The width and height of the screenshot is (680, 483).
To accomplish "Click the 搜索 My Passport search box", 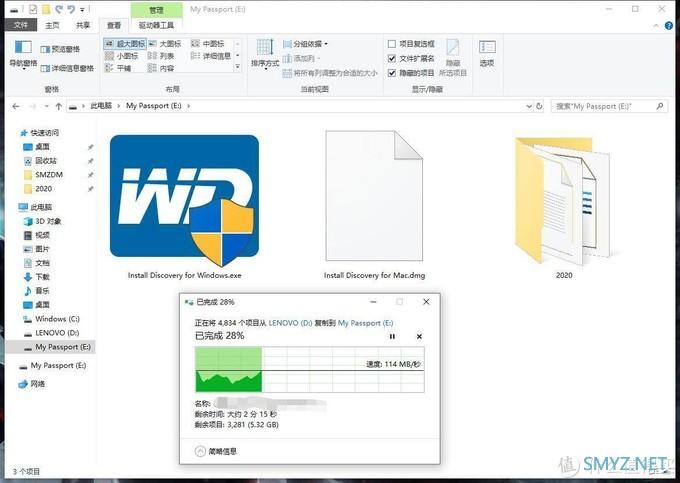I will coord(609,106).
